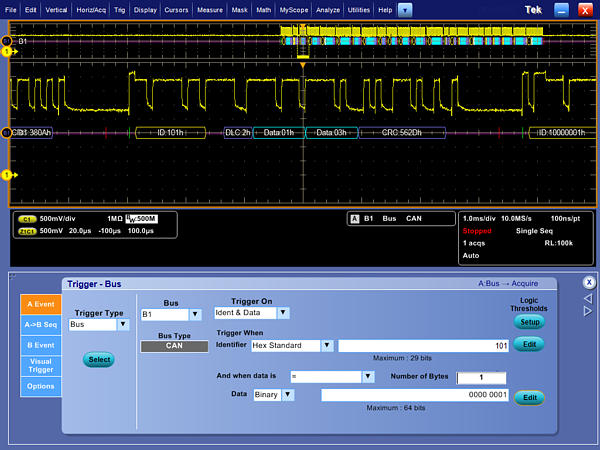Click the Logic Thresholds Setup button

(529, 322)
